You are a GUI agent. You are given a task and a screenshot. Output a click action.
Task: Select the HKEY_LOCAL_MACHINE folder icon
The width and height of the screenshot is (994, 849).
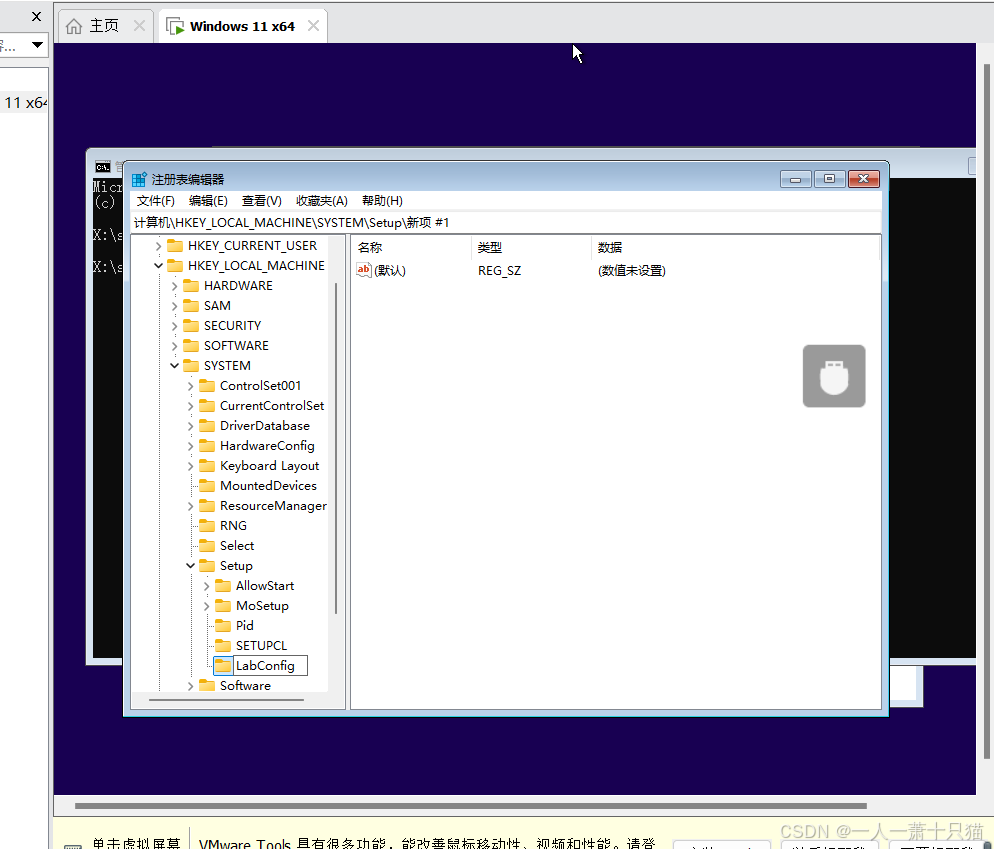coord(175,265)
